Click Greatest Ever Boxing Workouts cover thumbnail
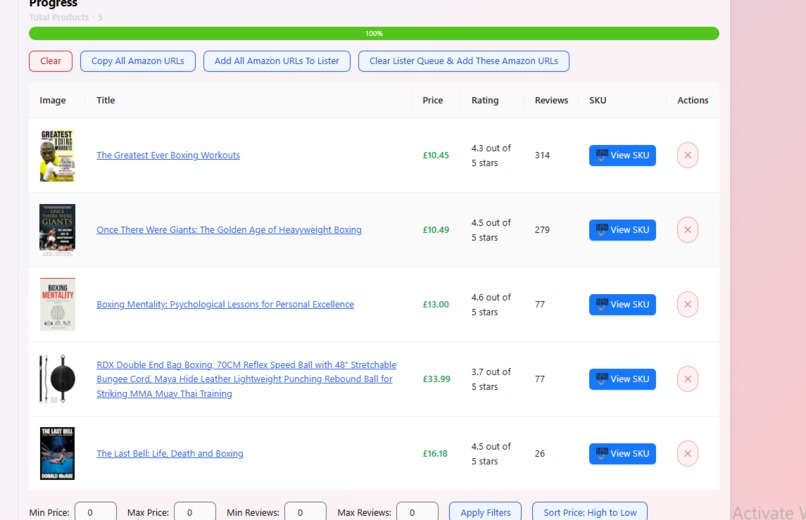 [57, 155]
